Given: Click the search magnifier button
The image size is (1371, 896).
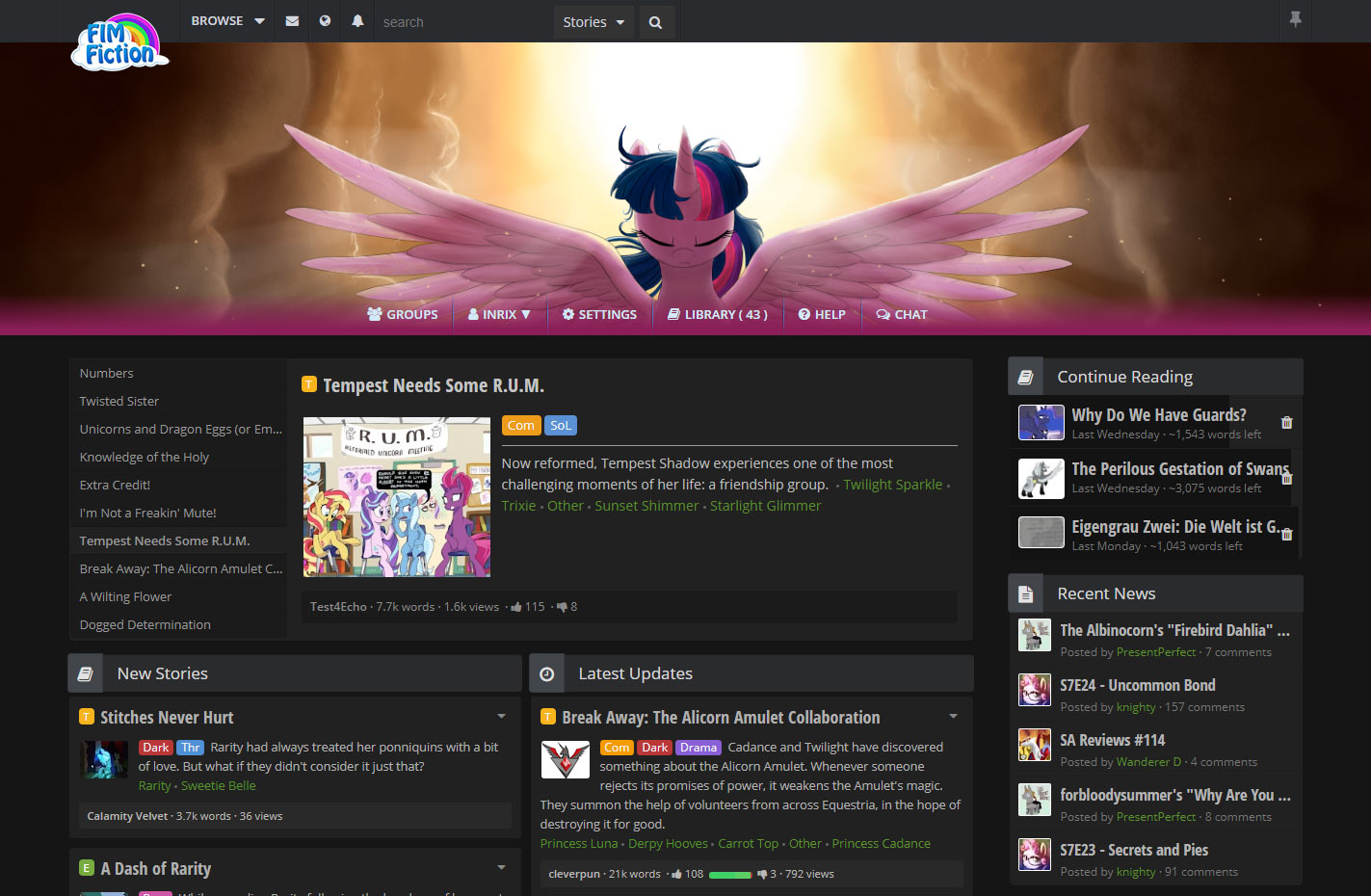Looking at the screenshot, I should [655, 22].
